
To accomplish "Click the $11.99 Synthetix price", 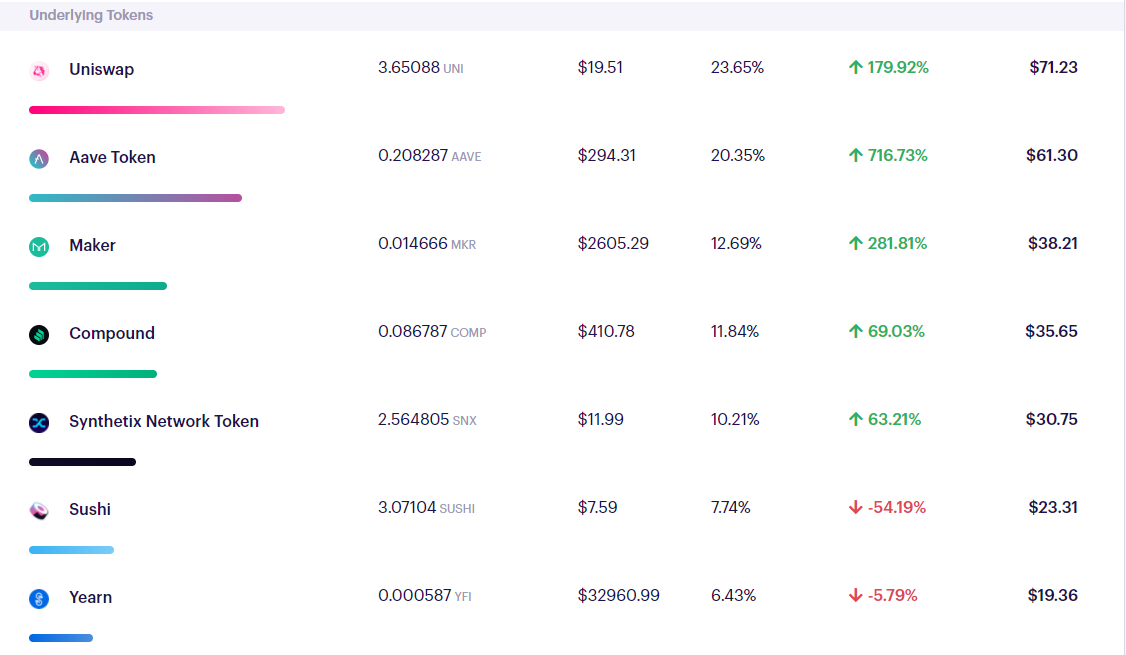I will (x=600, y=419).
